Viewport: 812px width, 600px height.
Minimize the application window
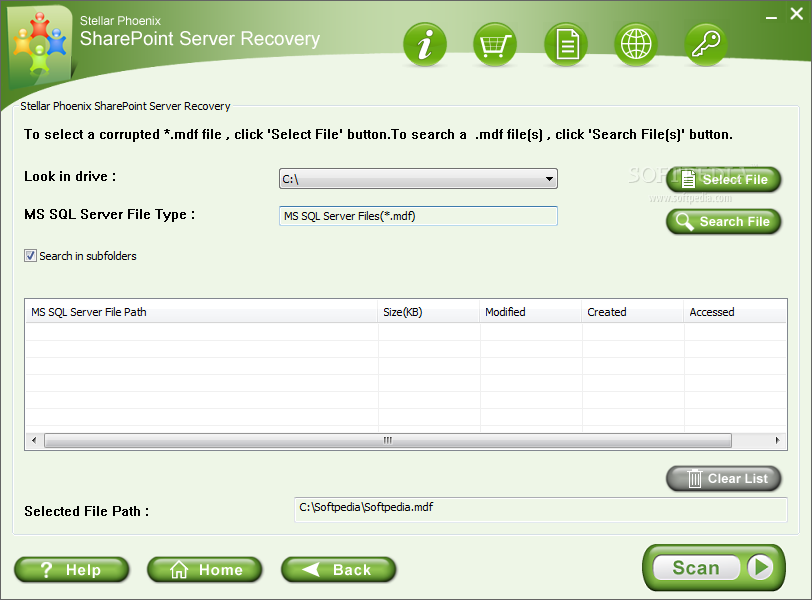tap(771, 17)
